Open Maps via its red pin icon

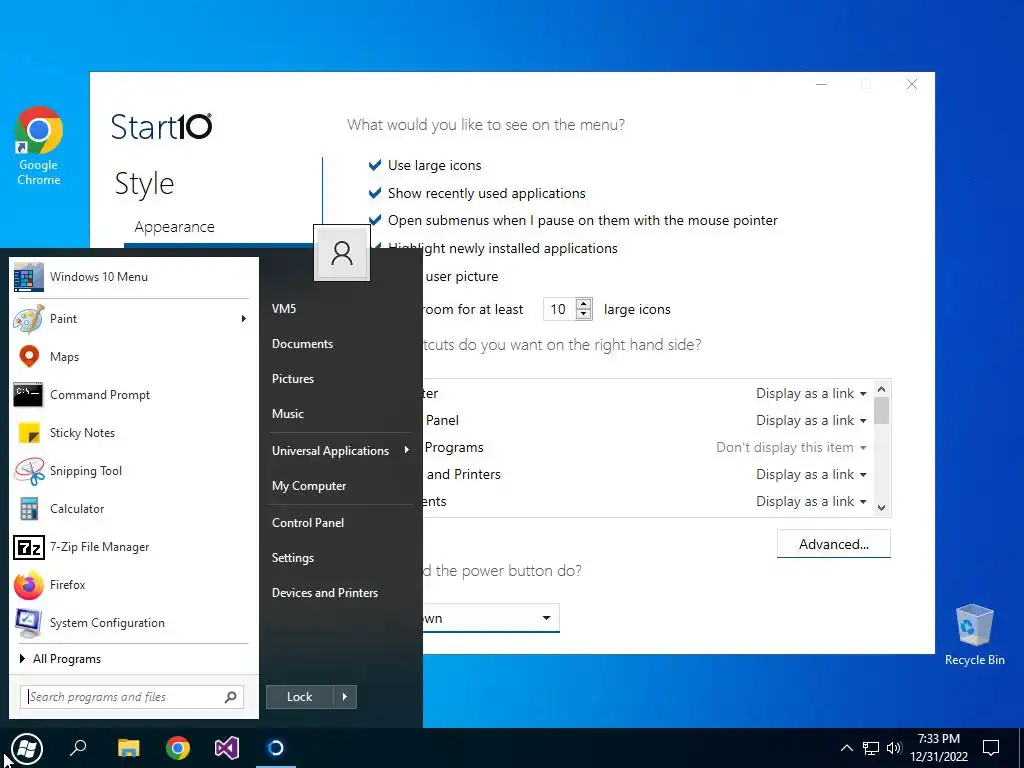point(29,357)
